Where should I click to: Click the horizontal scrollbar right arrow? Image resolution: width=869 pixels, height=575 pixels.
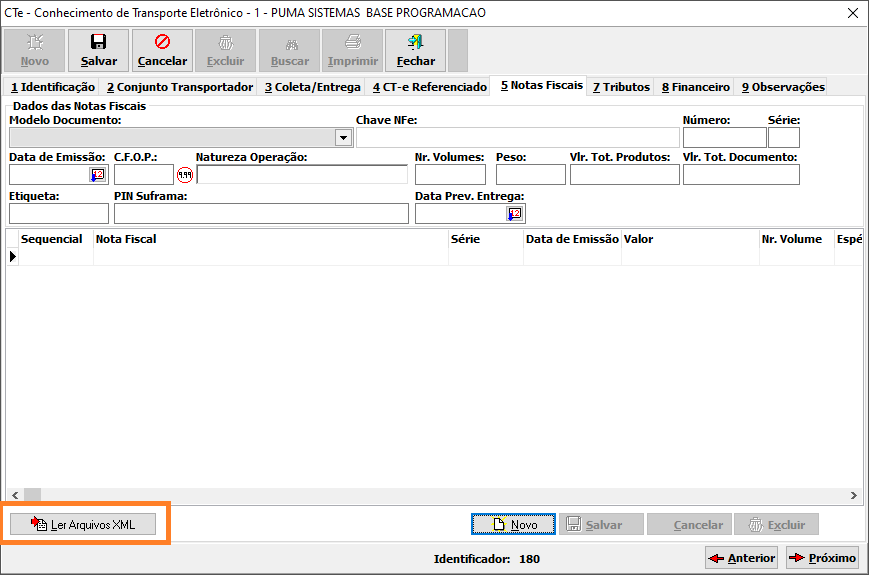[853, 495]
